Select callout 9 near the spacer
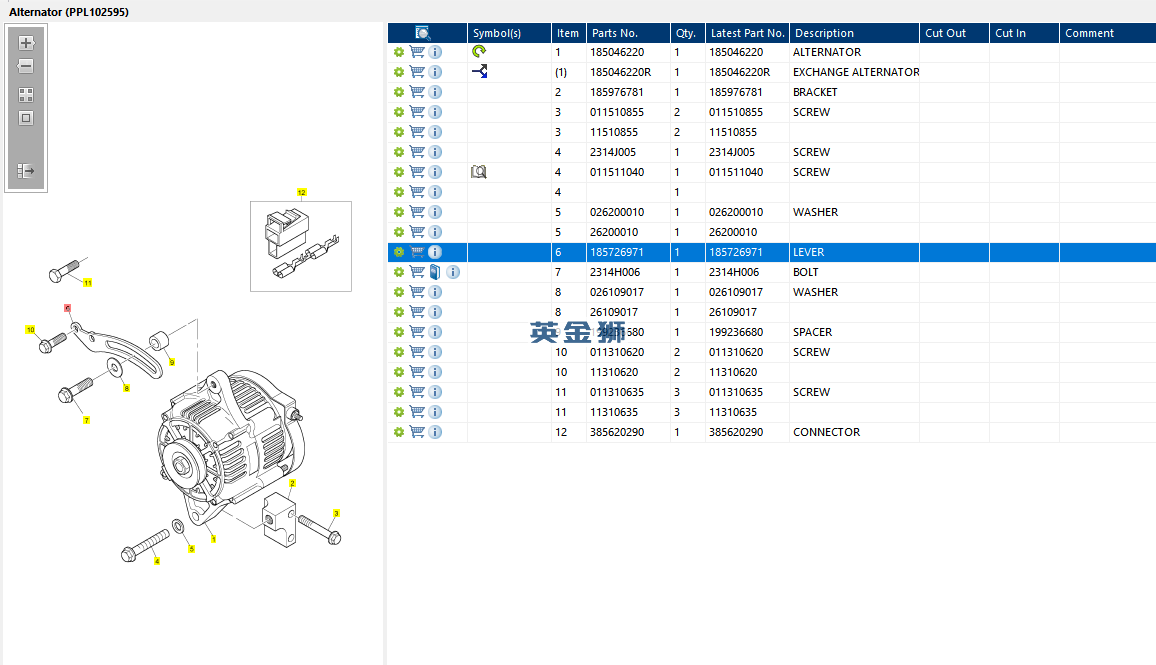 pos(172,362)
